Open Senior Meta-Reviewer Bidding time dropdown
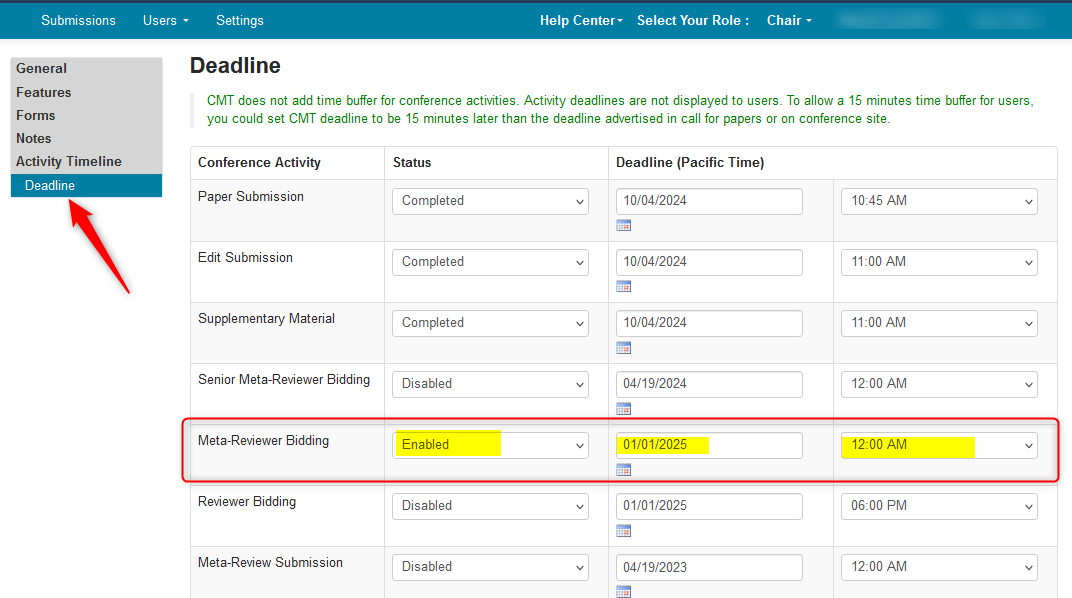The image size is (1072, 598). [939, 384]
